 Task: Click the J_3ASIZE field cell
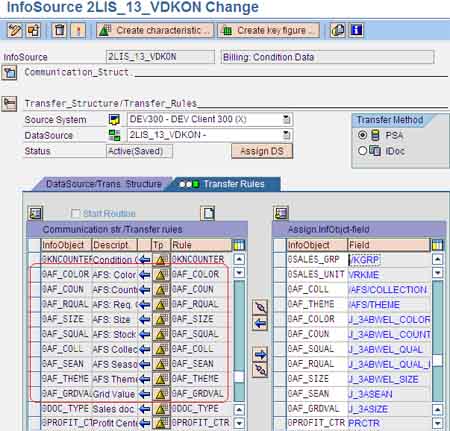click(389, 409)
